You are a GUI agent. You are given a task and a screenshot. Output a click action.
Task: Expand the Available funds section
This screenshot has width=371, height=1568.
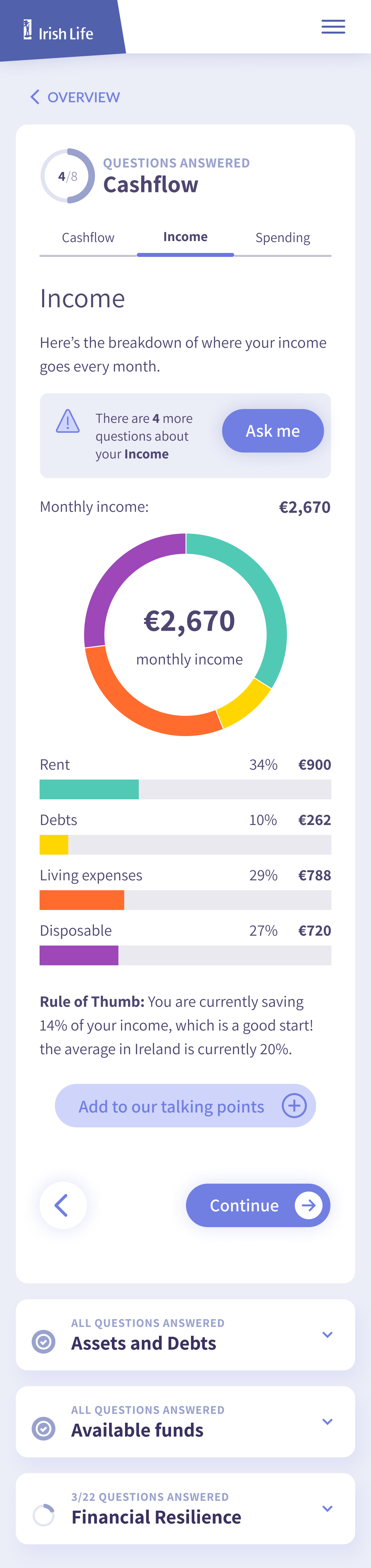[x=327, y=1421]
